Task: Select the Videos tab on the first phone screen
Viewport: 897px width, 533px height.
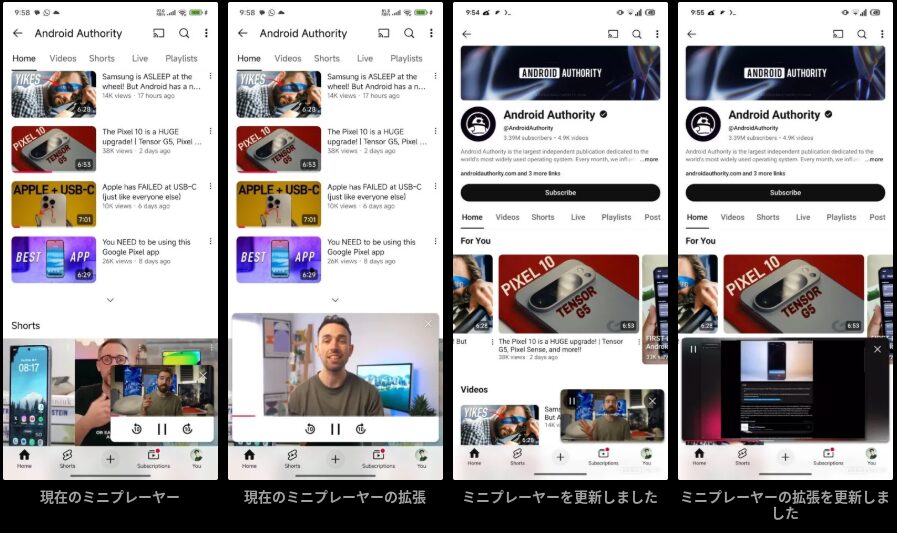Action: [x=63, y=58]
